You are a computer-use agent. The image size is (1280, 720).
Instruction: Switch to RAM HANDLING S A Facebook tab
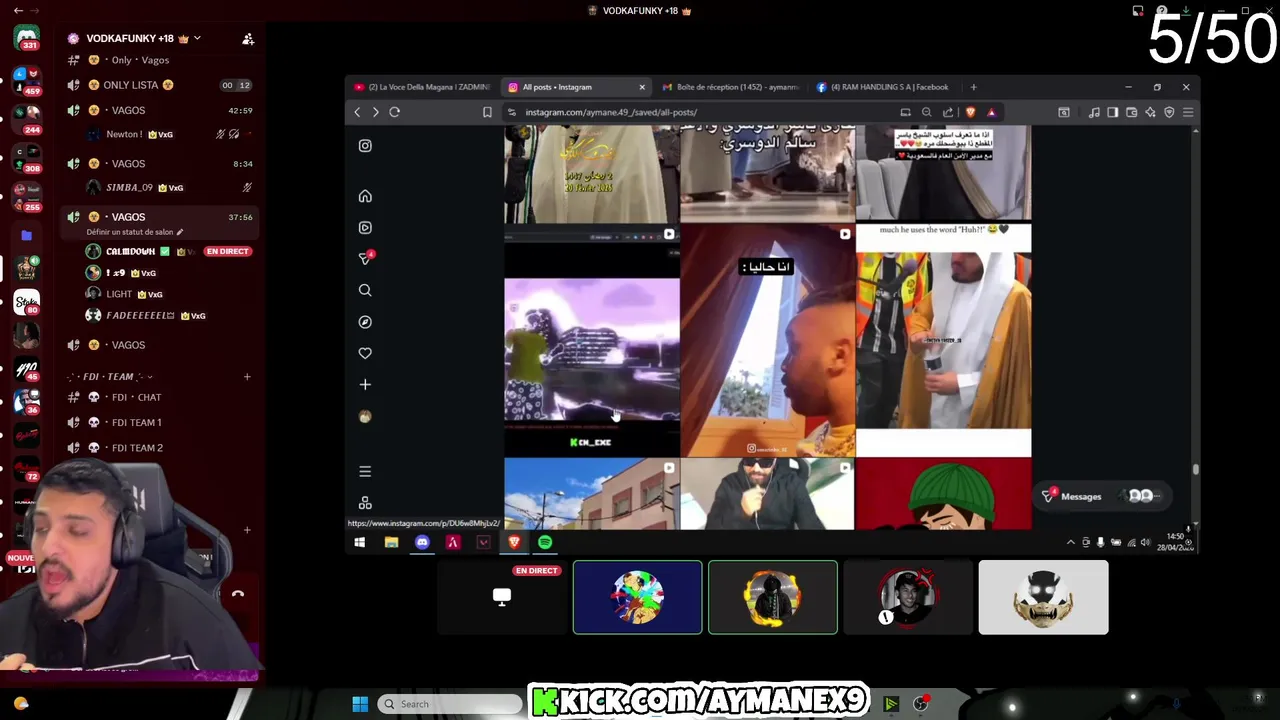tap(884, 87)
